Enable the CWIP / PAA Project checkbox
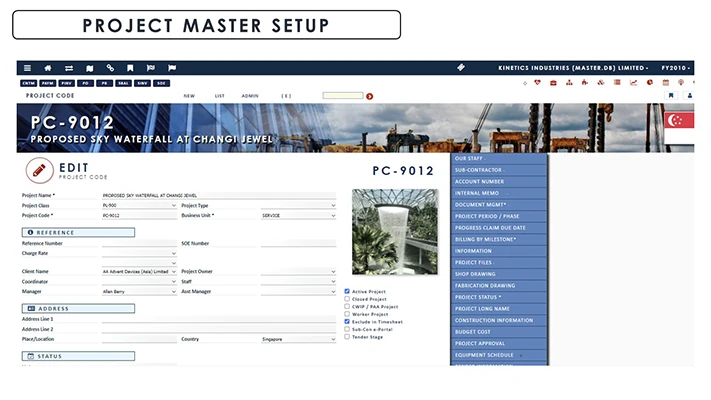 pos(347,306)
